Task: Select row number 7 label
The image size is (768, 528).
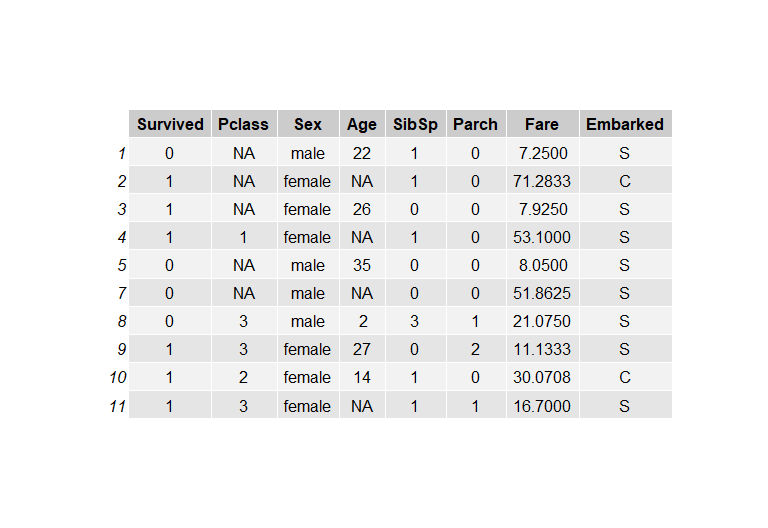Action: point(121,293)
